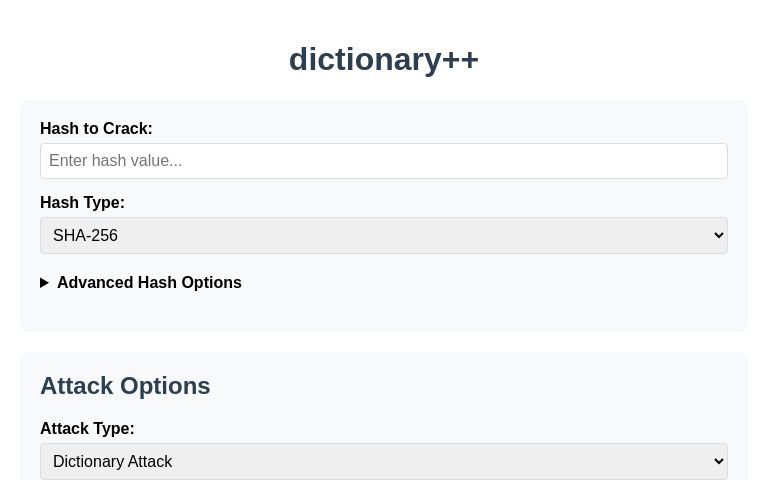Click the word "Crack" in the hash label
768x480 pixels.
pyautogui.click(x=126, y=129)
